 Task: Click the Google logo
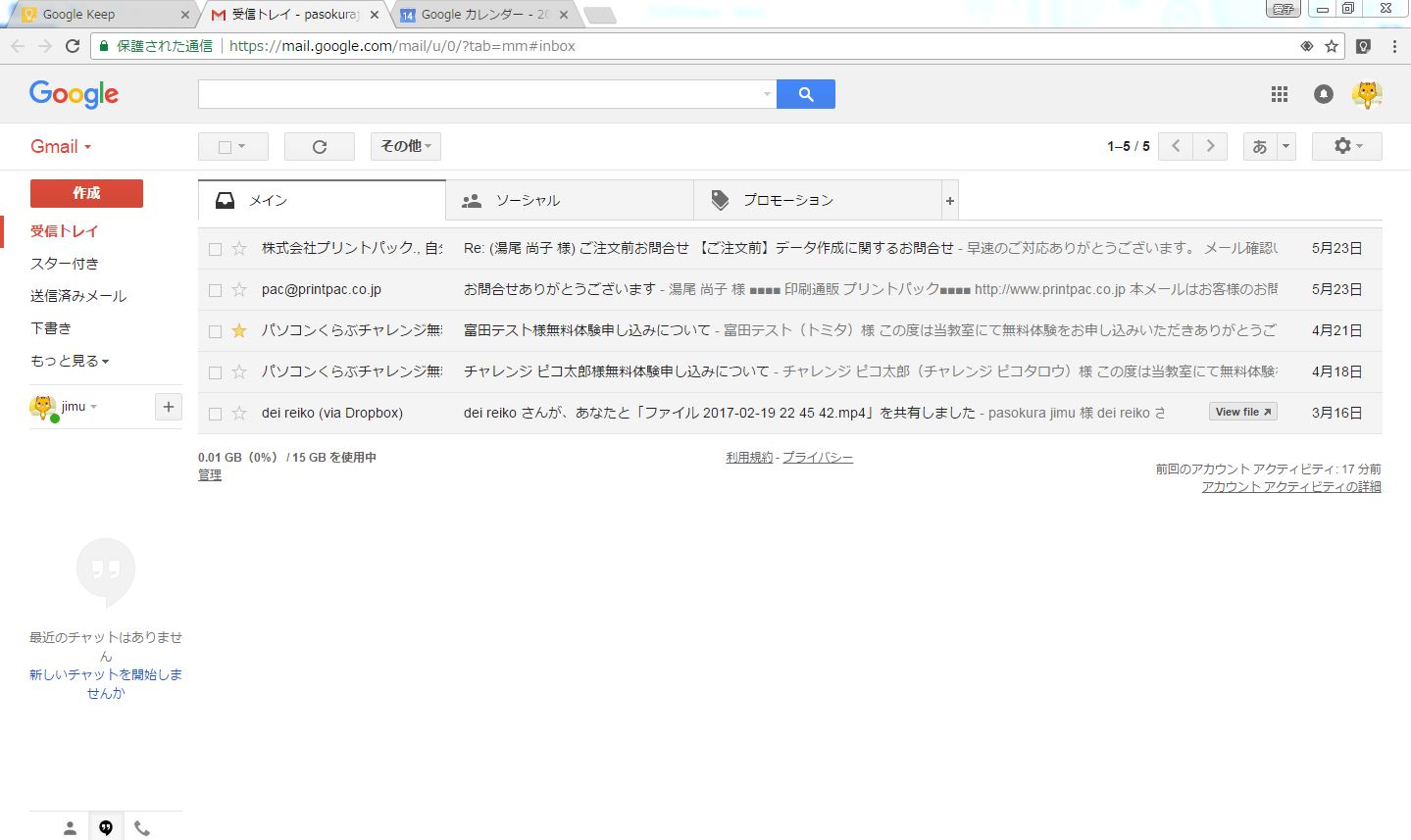(x=74, y=94)
